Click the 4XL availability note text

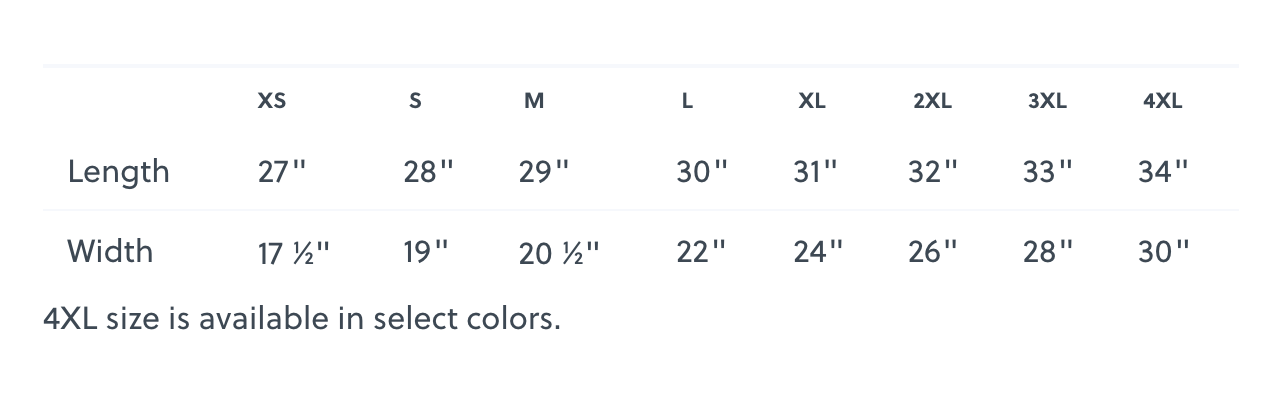tap(302, 319)
